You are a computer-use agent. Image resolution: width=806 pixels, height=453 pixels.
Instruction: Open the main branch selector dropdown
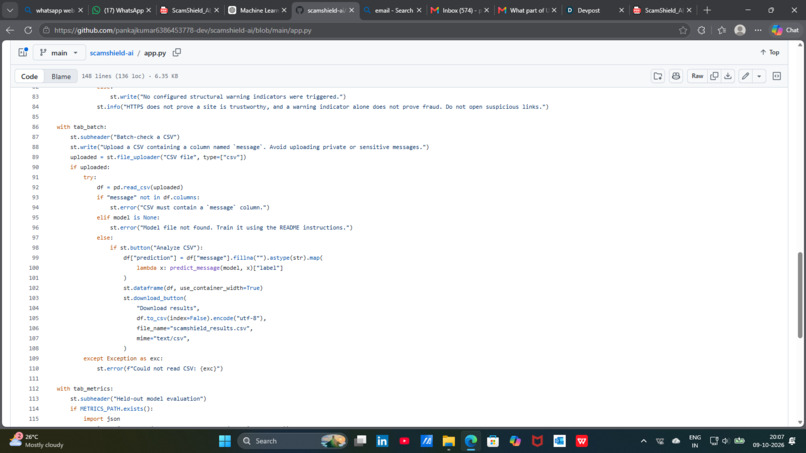pyautogui.click(x=59, y=52)
